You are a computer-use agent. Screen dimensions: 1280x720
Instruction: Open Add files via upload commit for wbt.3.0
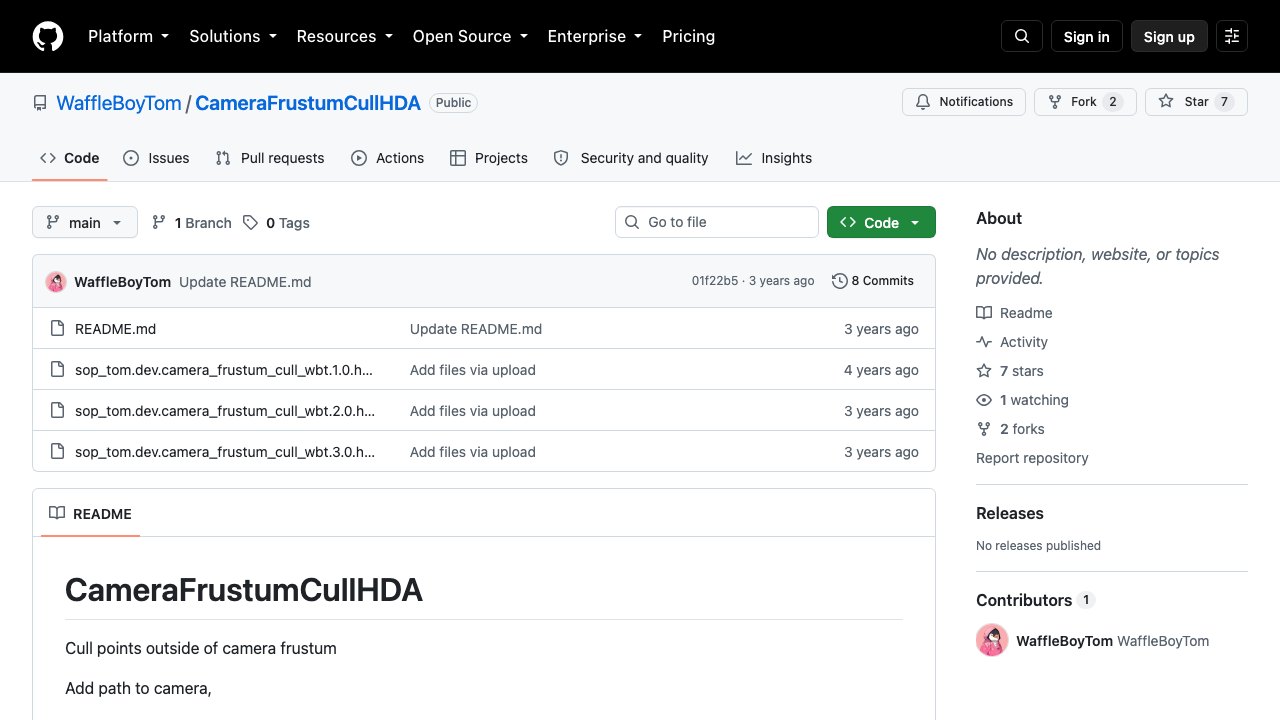click(473, 452)
